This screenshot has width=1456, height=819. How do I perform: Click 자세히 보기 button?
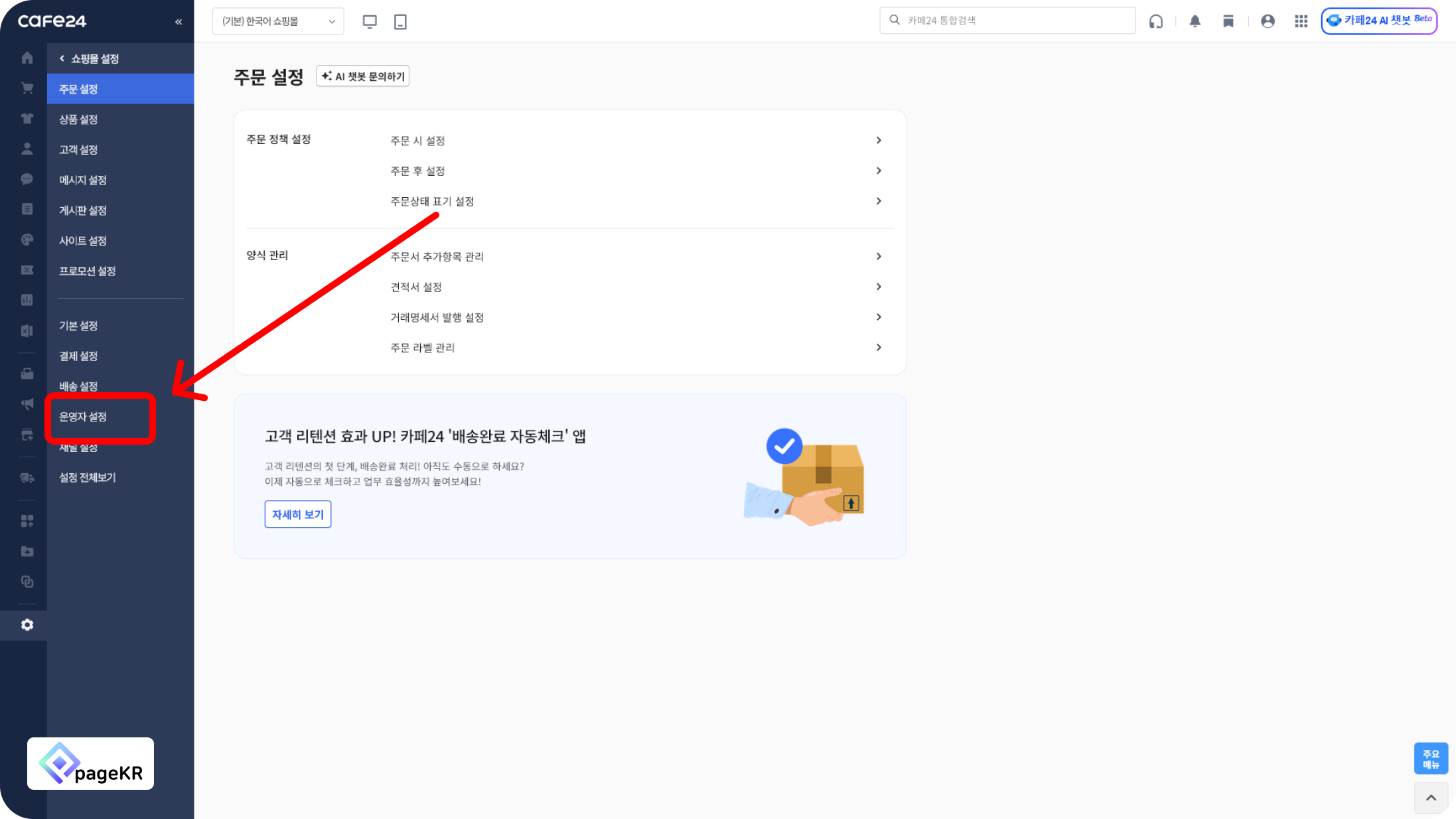coord(297,514)
